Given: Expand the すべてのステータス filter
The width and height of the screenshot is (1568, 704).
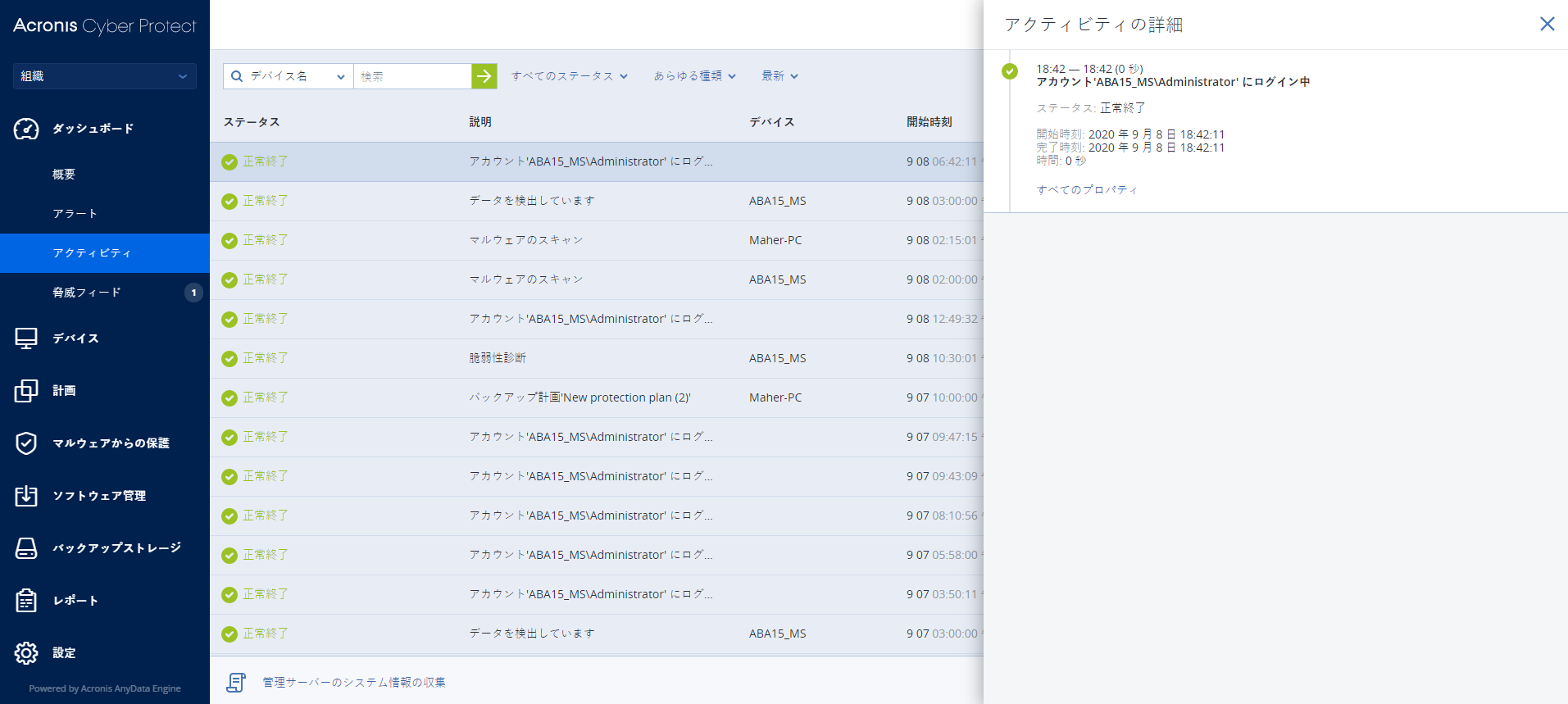Looking at the screenshot, I should pyautogui.click(x=569, y=76).
